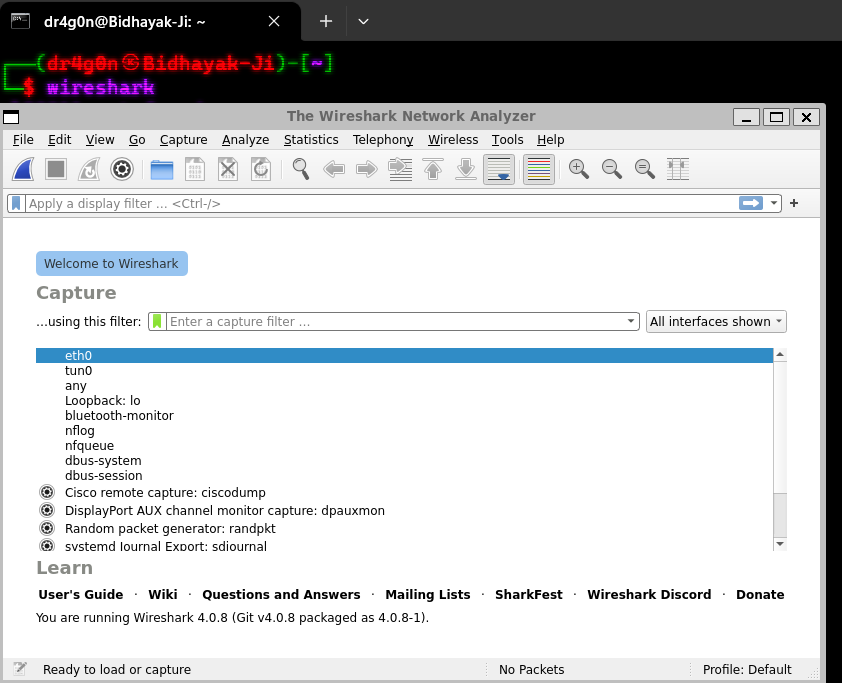Select dbus-system interface

(x=404, y=461)
